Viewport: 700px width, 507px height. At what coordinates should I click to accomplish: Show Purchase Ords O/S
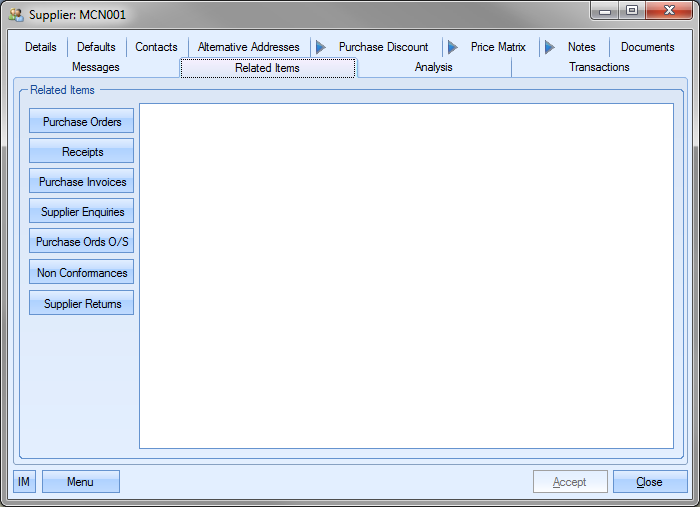pos(82,242)
